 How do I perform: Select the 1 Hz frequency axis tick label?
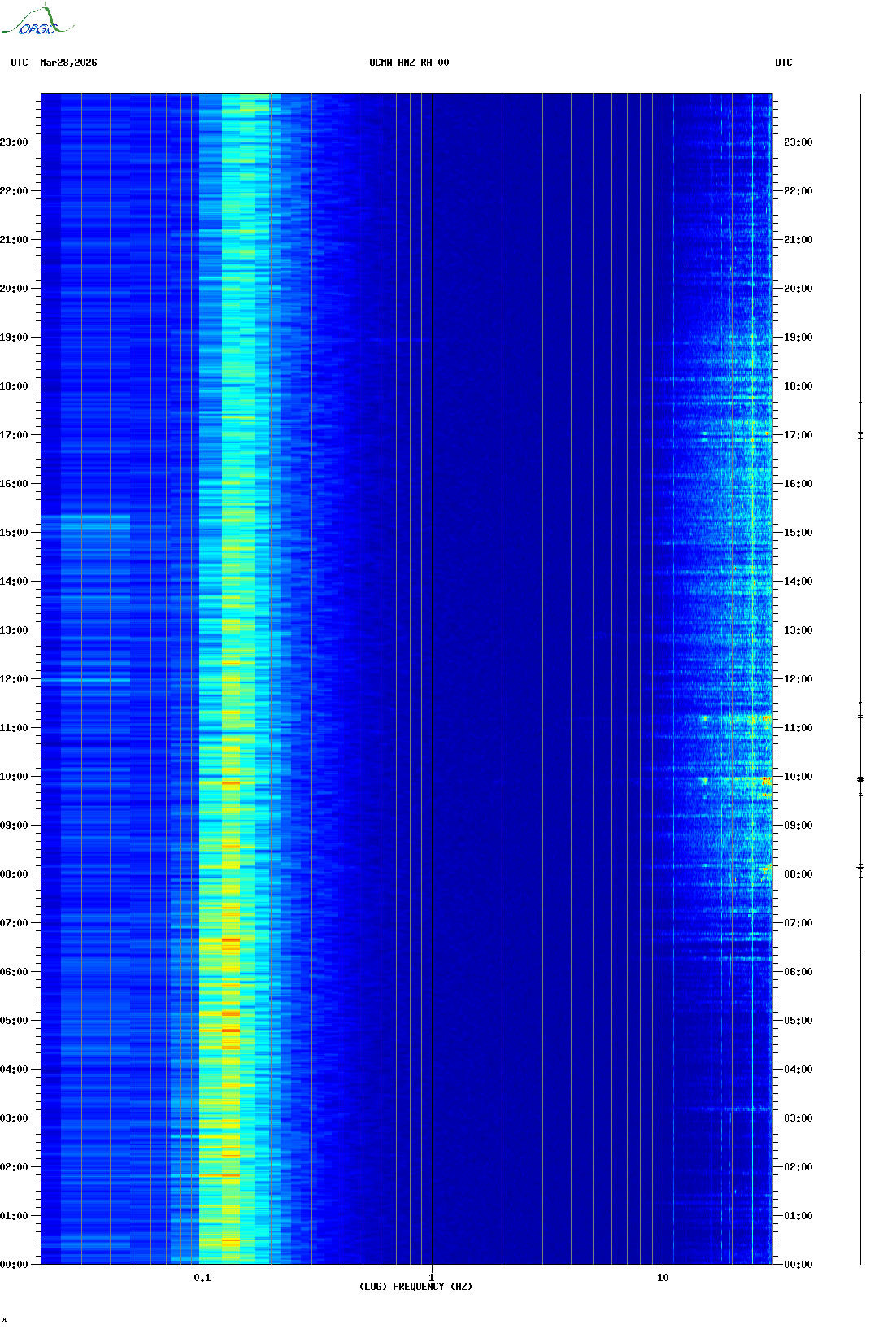(x=431, y=1277)
